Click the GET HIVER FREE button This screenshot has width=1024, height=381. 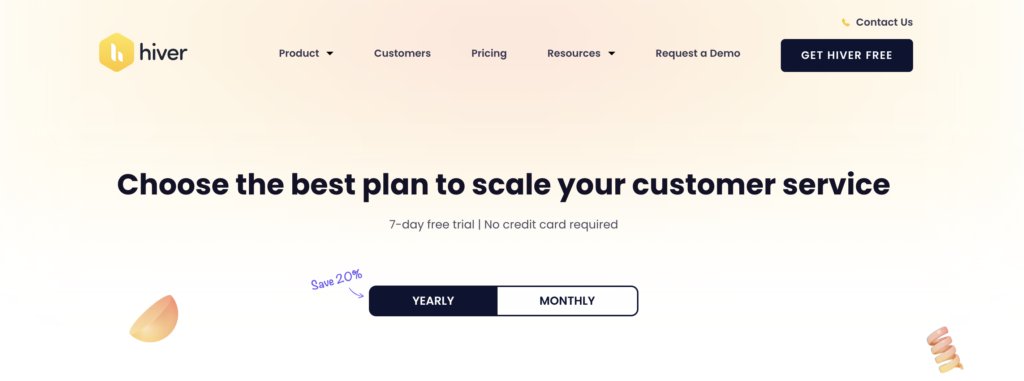tap(846, 56)
